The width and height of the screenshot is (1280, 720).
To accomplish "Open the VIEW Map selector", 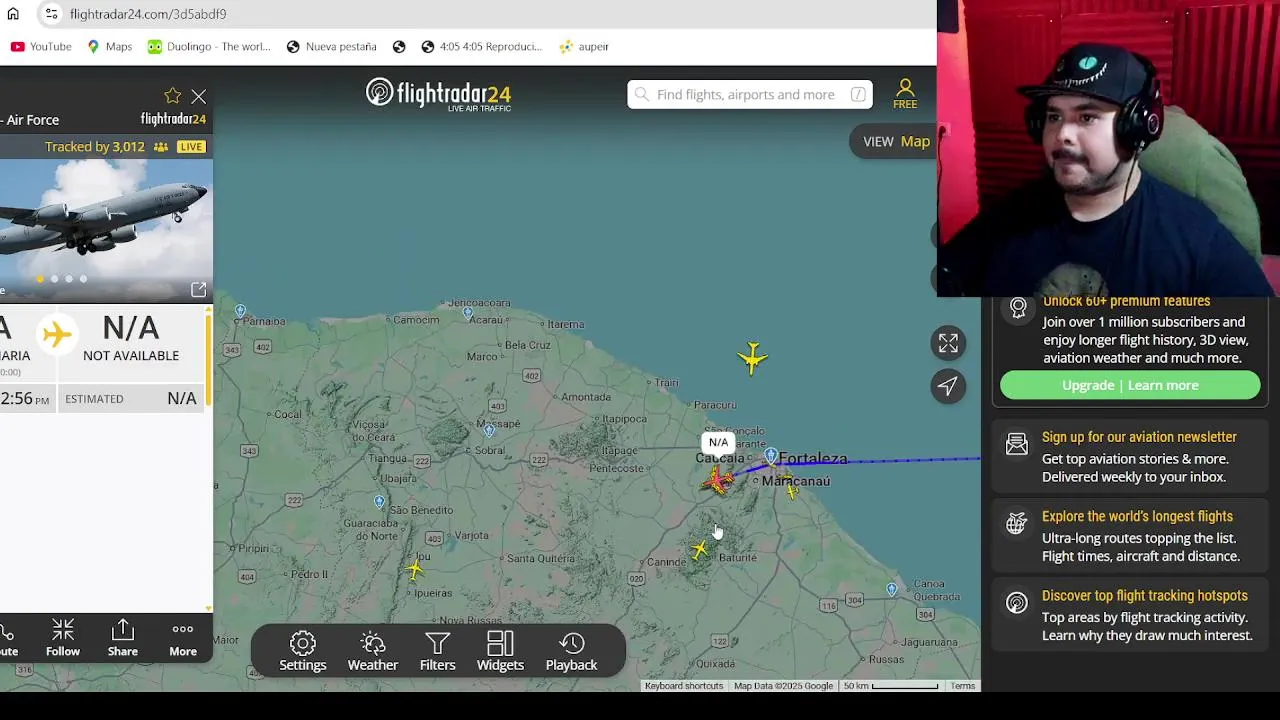I will coord(897,141).
